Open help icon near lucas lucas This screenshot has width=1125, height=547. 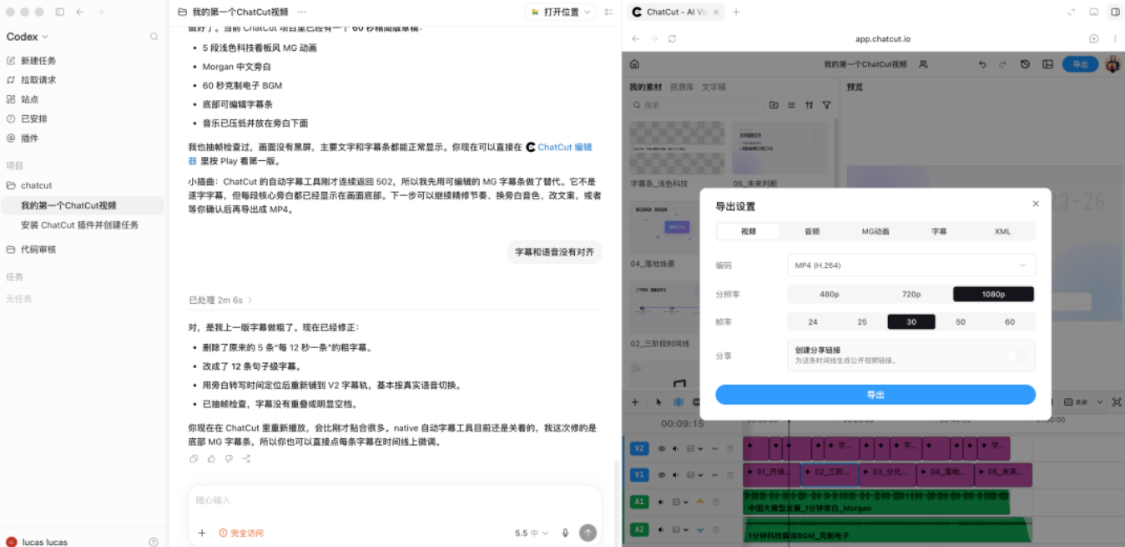point(154,542)
